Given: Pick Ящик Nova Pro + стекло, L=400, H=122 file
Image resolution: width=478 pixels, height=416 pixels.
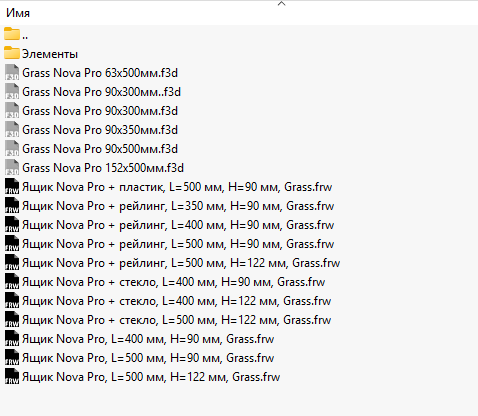Looking at the screenshot, I should 176,301.
